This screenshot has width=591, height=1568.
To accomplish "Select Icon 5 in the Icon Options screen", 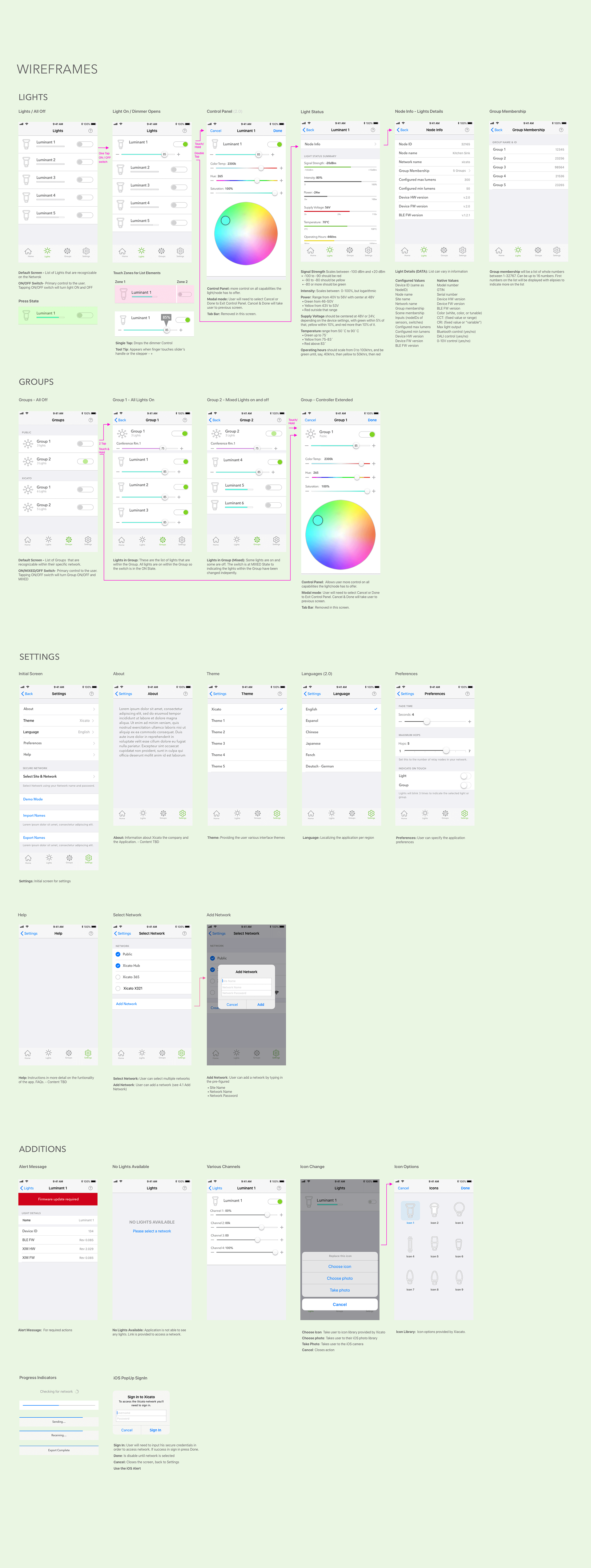I will (x=434, y=1244).
